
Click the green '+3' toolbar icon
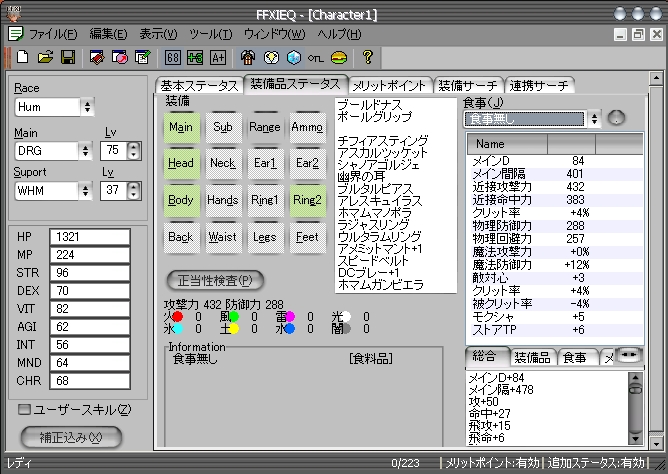click(195, 57)
